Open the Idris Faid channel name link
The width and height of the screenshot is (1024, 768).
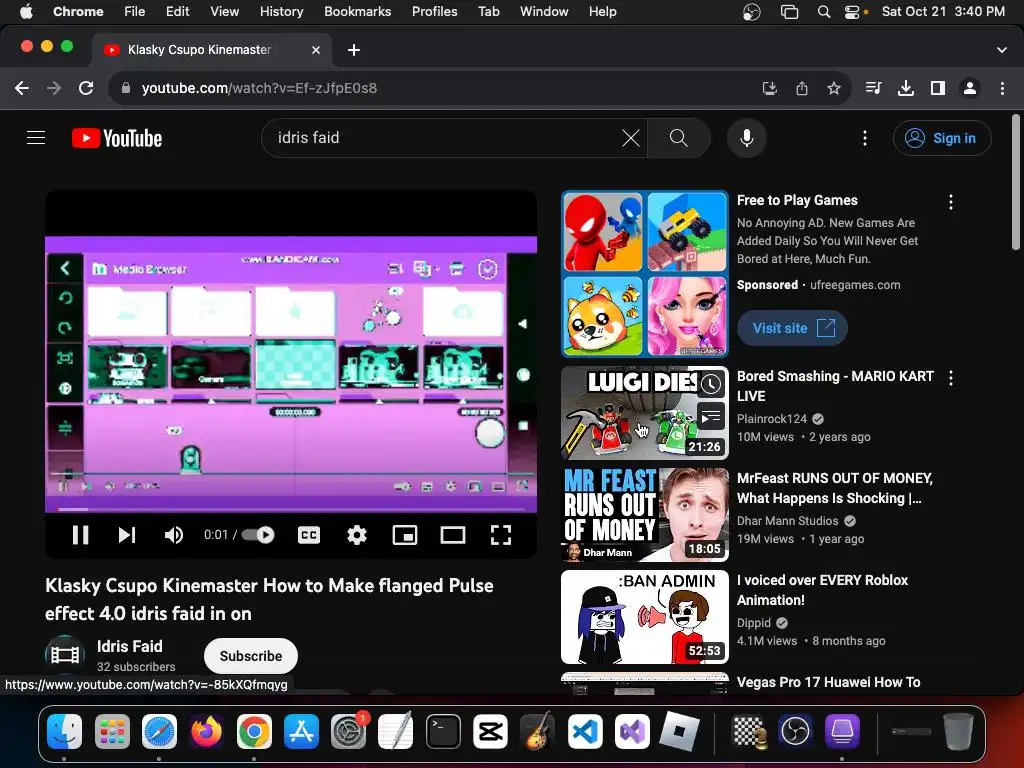point(129,646)
